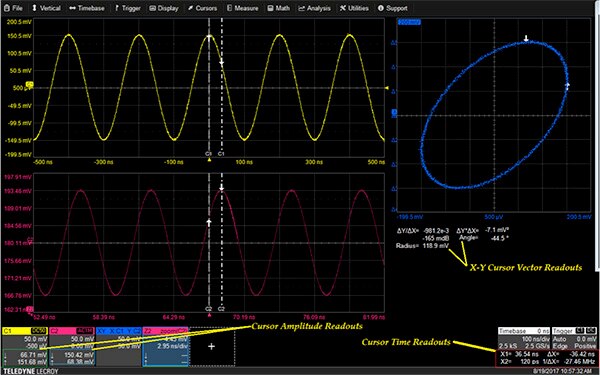Viewport: 600px width, 375px height.
Task: Click the ΔY/ΔX= -981.2e-3 readout
Action: pos(422,231)
